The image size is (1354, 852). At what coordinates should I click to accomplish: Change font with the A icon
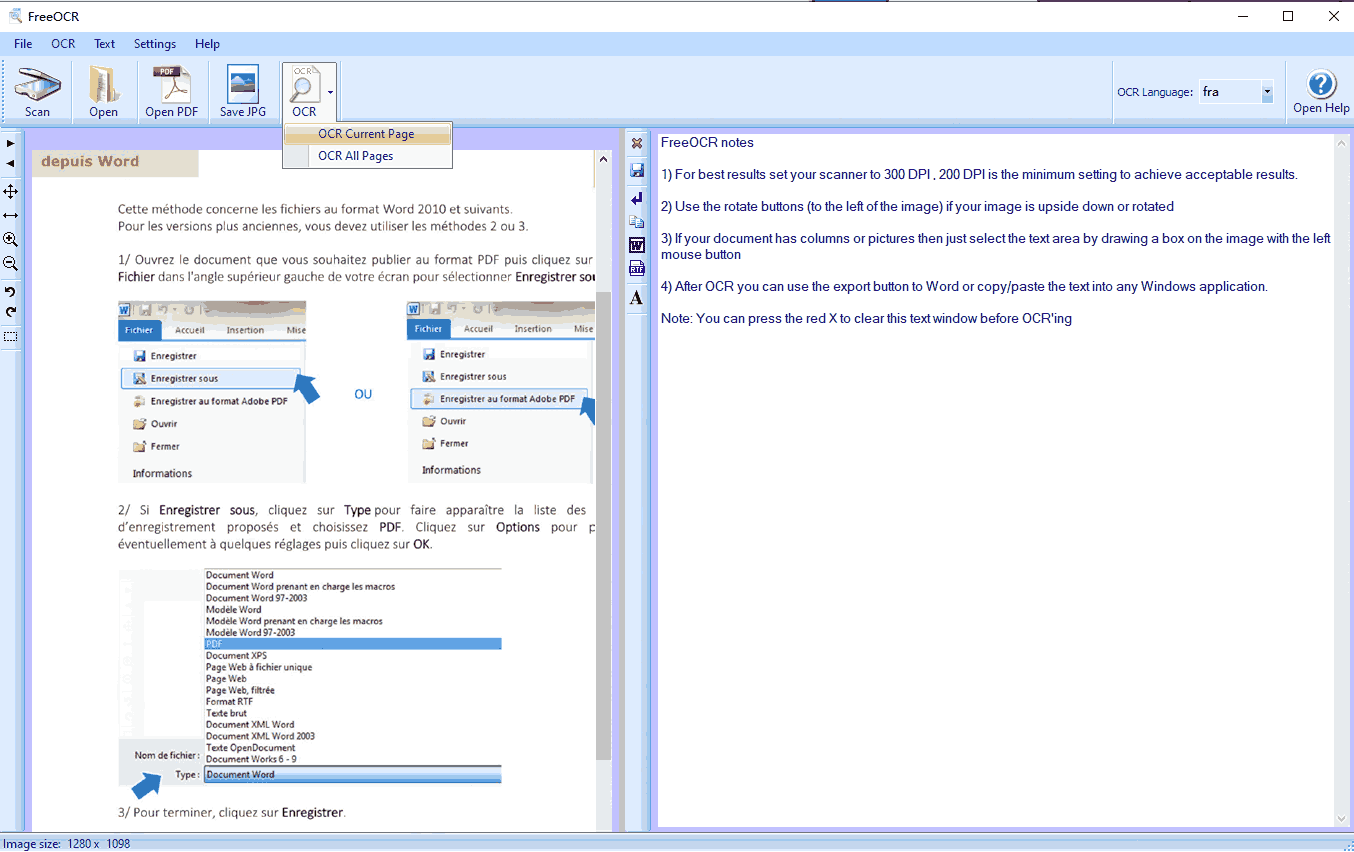pyautogui.click(x=637, y=297)
